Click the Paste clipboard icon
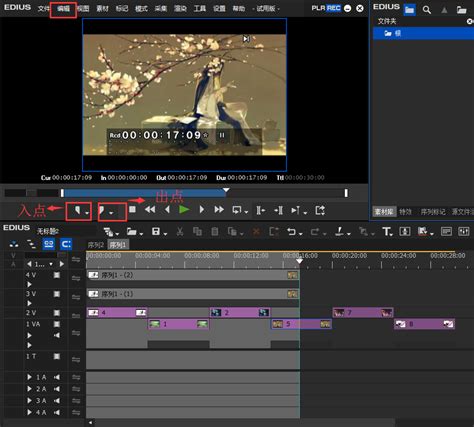The image size is (474, 427). [x=215, y=231]
